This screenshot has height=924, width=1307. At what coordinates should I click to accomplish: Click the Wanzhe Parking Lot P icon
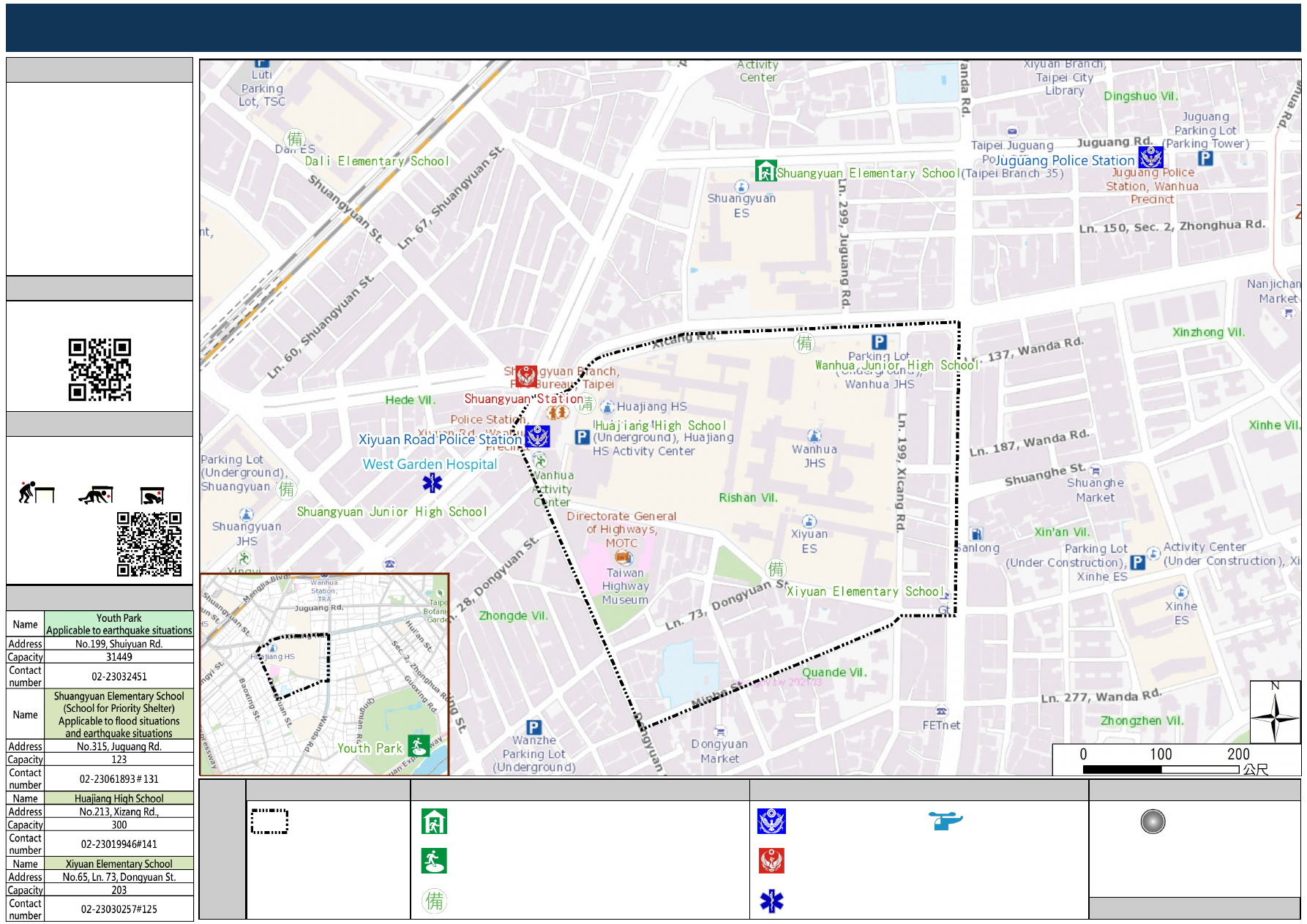534,727
